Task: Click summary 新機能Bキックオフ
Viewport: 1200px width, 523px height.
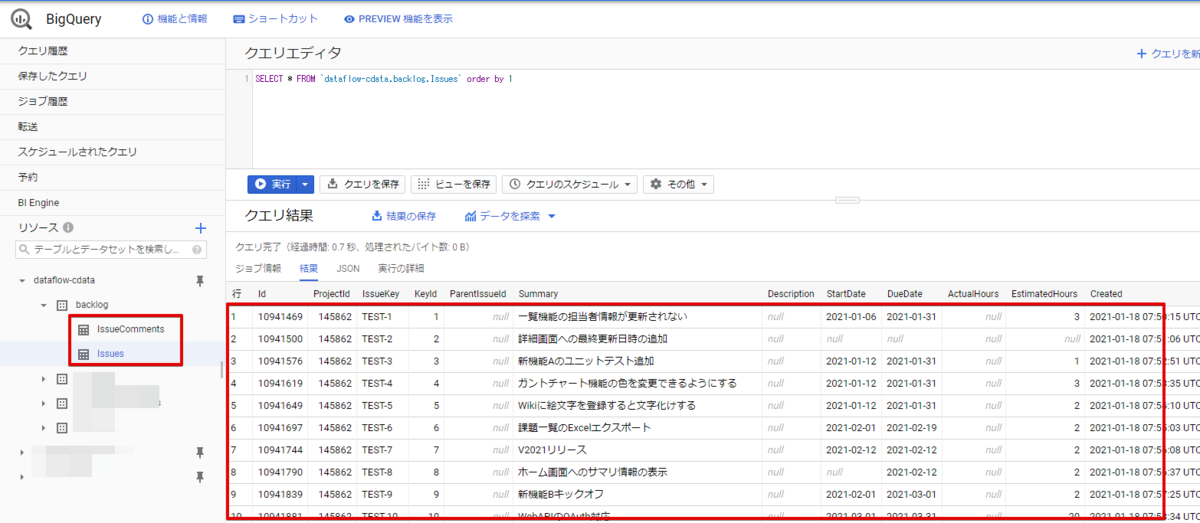Action: pos(561,494)
